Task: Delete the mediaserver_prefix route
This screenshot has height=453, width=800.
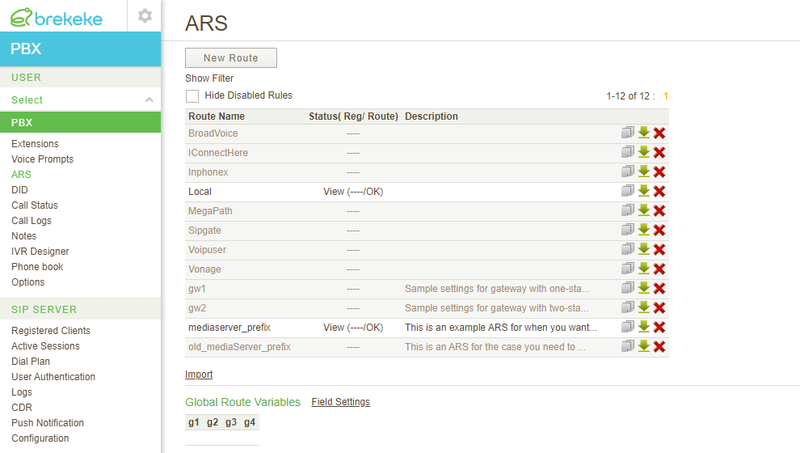Action: click(659, 327)
